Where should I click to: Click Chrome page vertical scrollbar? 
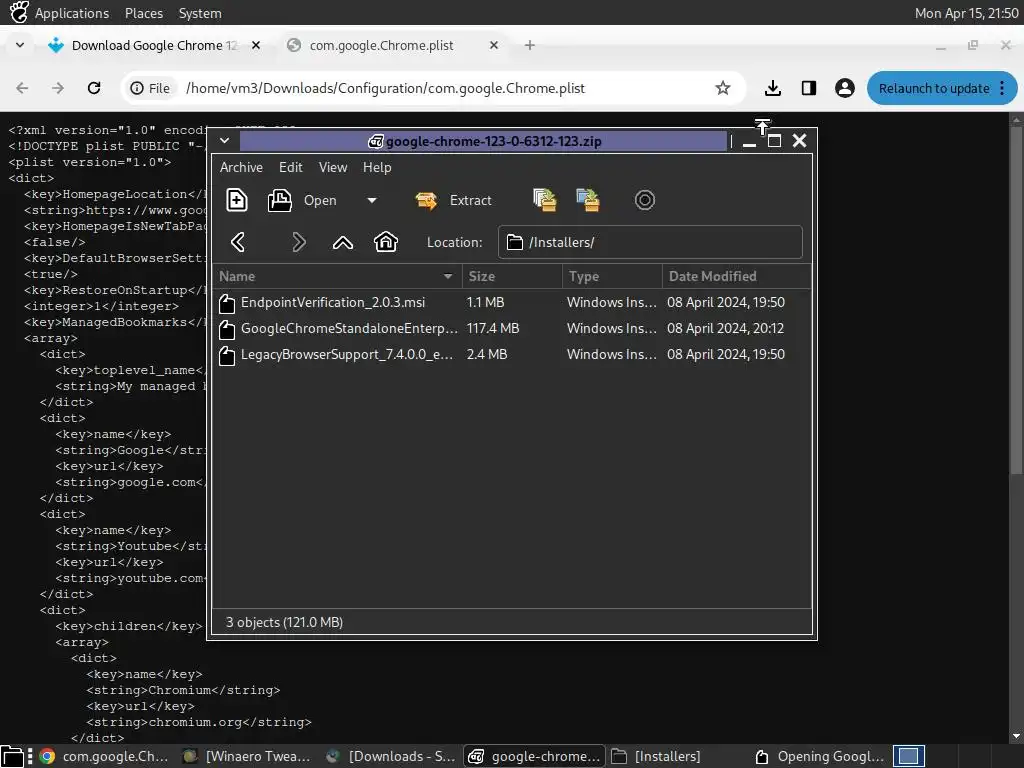pos(1016,300)
